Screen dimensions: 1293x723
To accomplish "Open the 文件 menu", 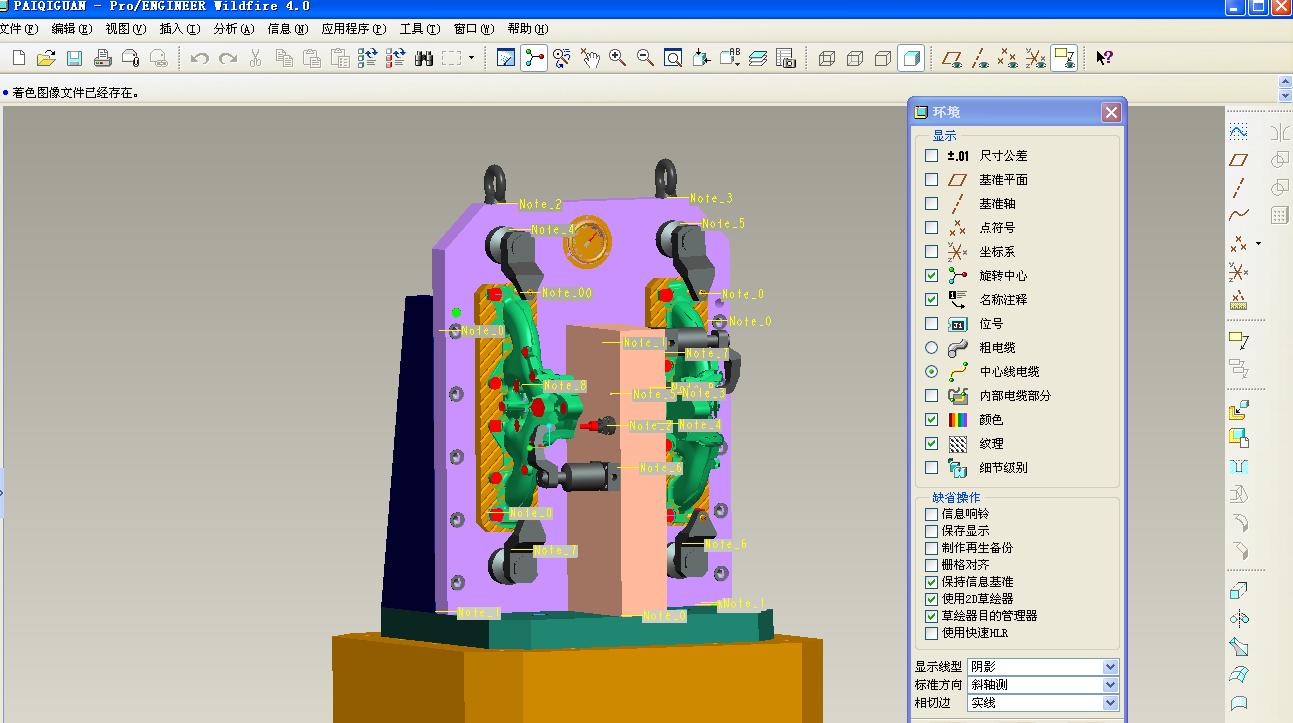I will [x=19, y=29].
